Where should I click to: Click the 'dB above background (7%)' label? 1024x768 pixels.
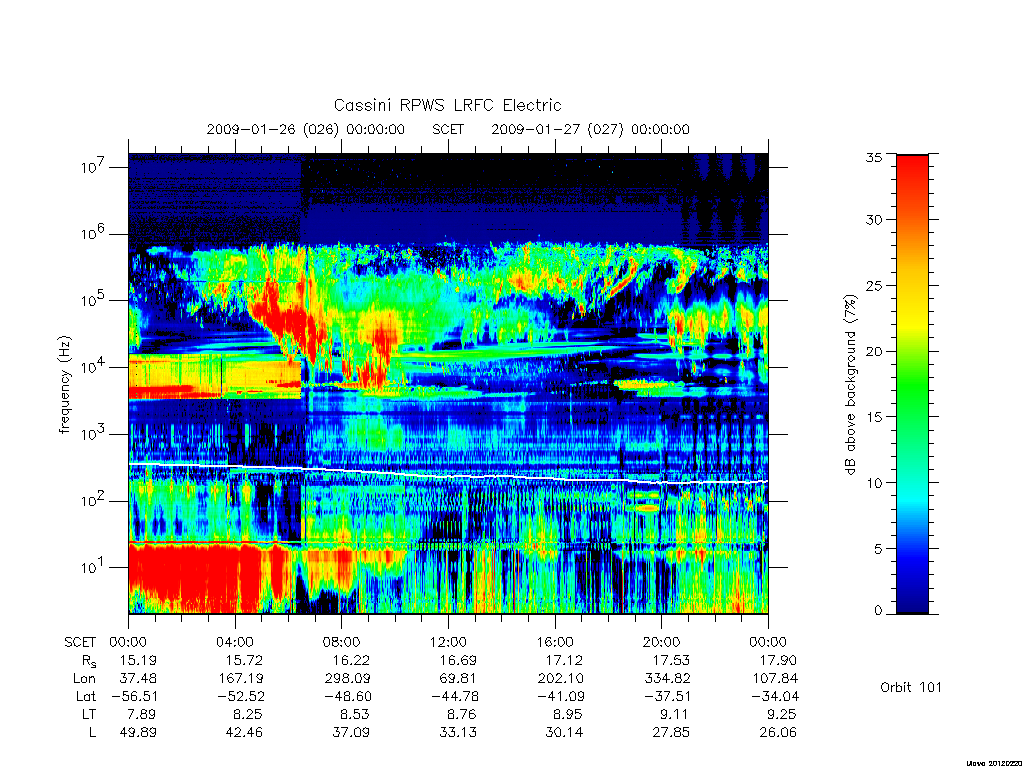(850, 385)
